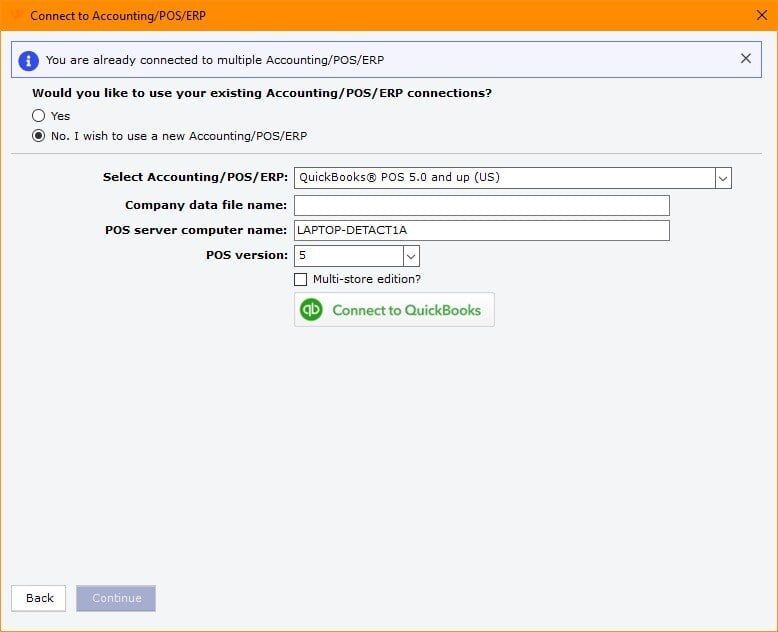Click the blue info icon in banner
Image resolution: width=778 pixels, height=632 pixels.
pyautogui.click(x=28, y=61)
